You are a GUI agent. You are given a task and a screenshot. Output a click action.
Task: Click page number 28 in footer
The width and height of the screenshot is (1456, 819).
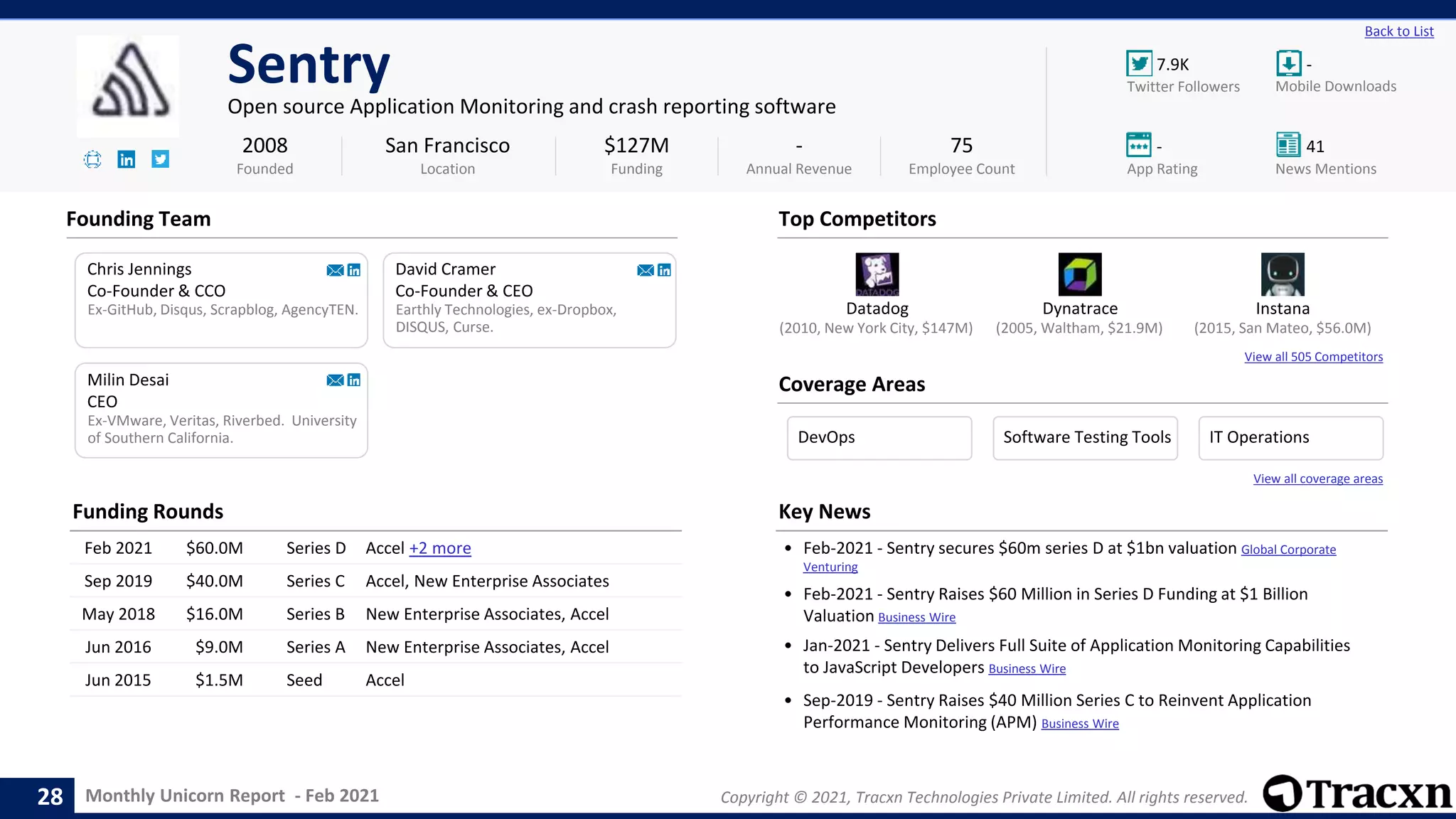50,796
